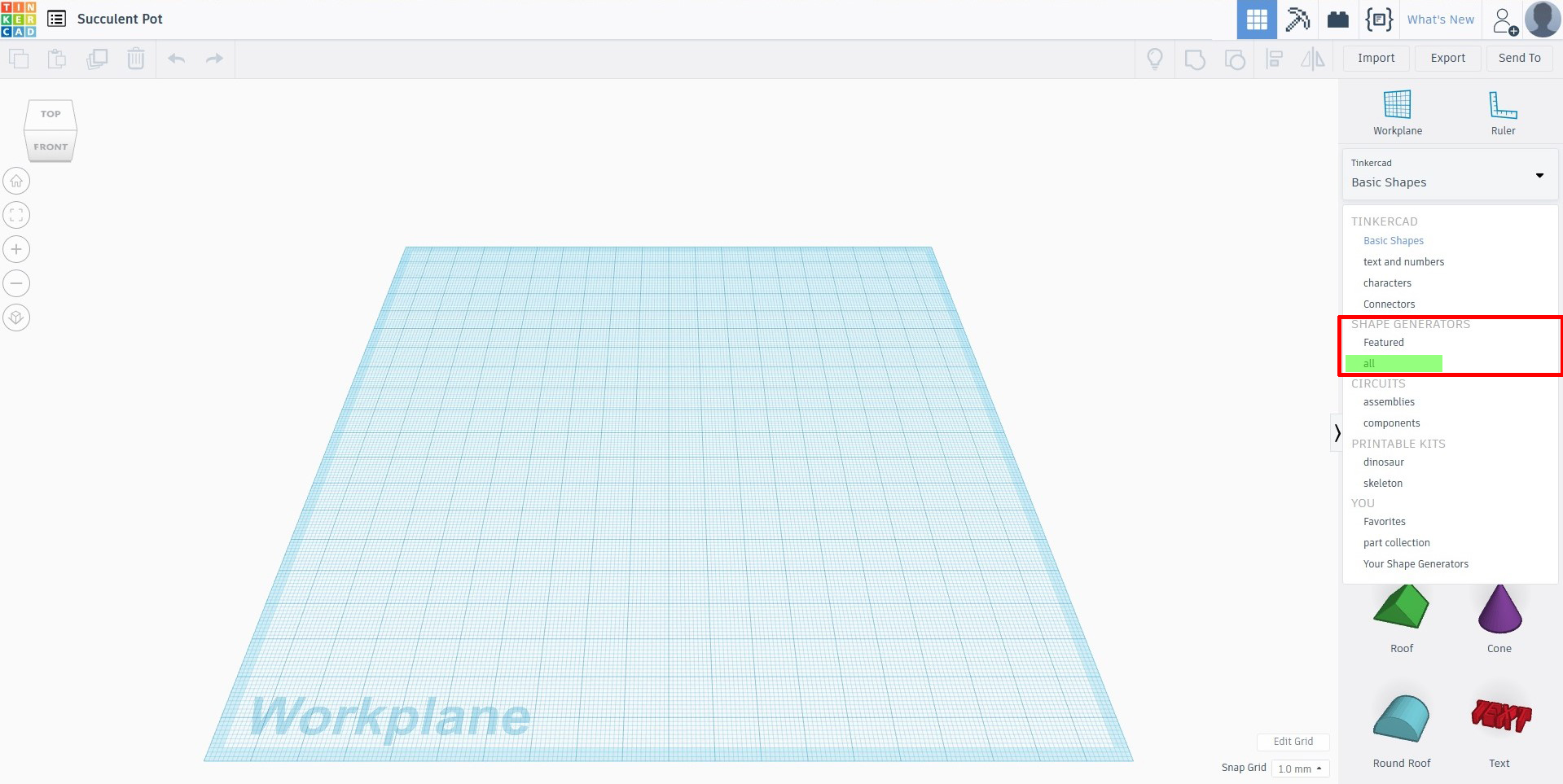Image resolution: width=1563 pixels, height=784 pixels.
Task: Click the Import button
Action: (x=1376, y=58)
